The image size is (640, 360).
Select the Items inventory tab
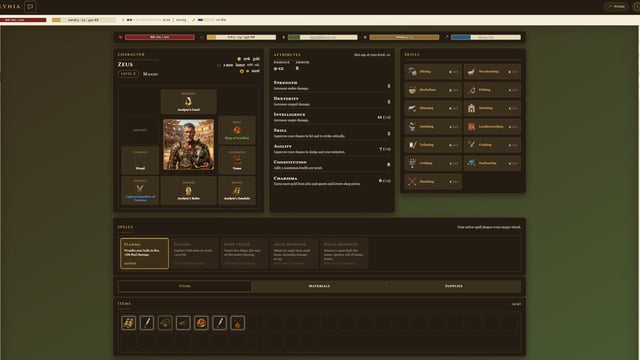pos(185,286)
